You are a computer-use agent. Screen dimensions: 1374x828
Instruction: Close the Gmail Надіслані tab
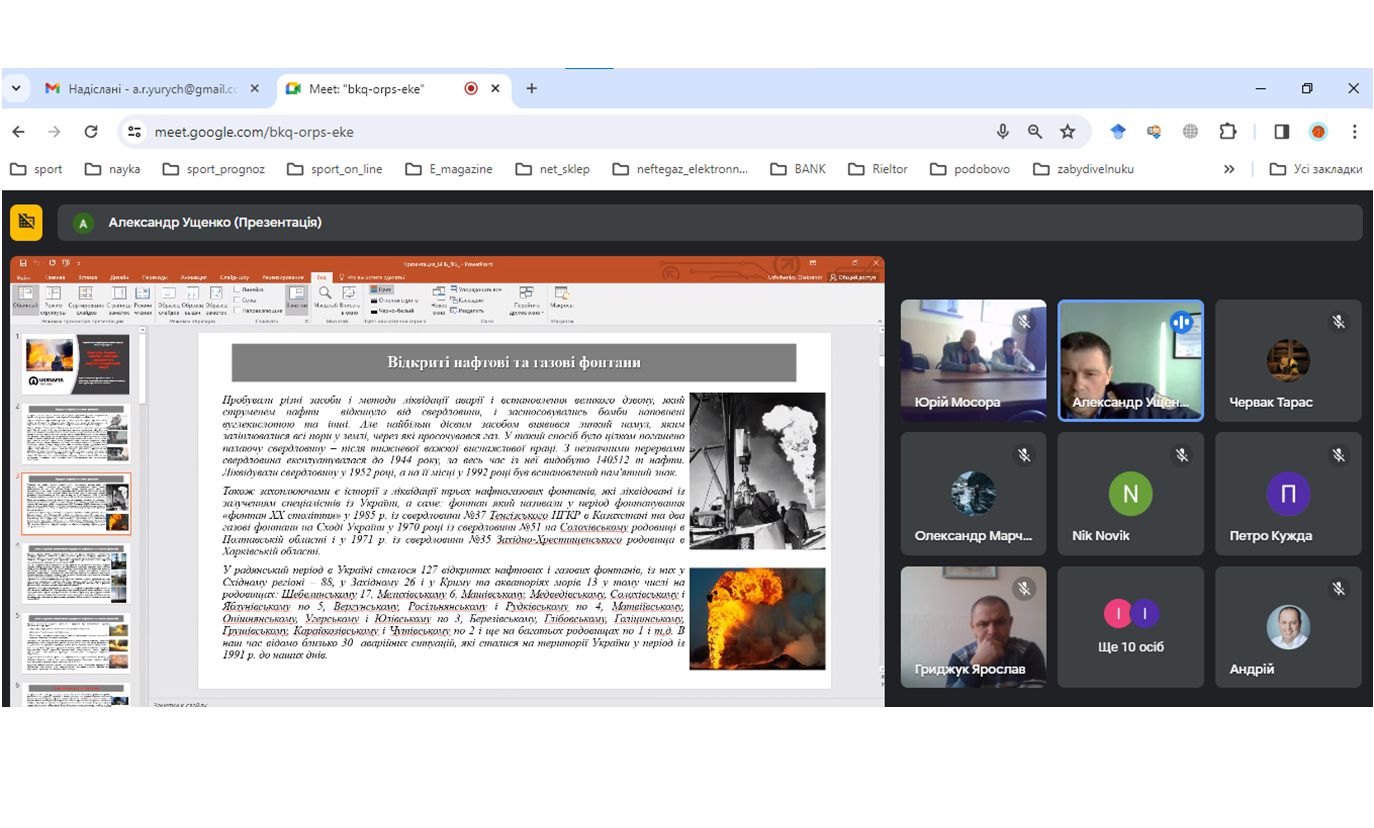(254, 88)
